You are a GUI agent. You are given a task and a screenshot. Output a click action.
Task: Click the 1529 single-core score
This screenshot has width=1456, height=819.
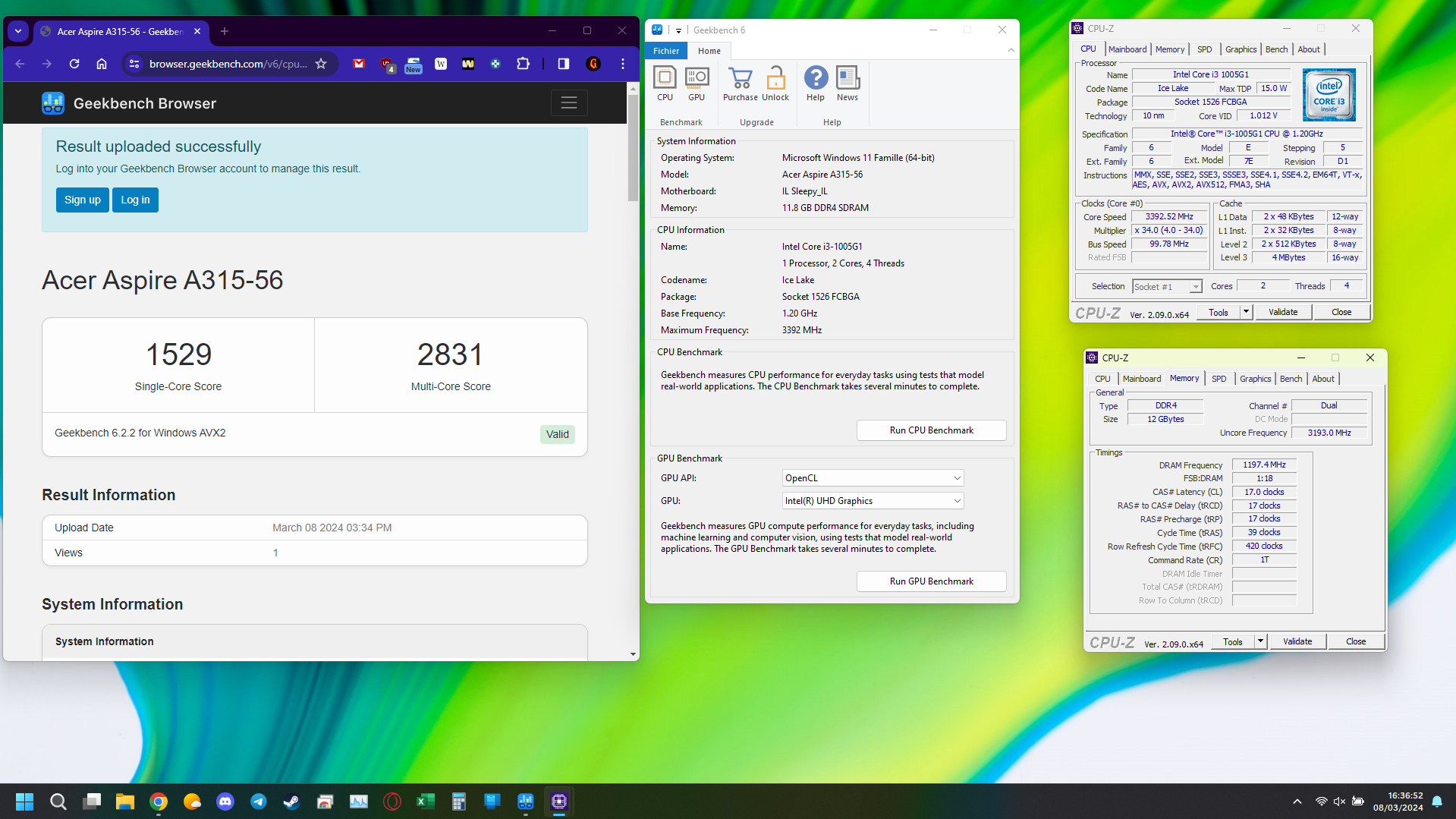point(178,354)
